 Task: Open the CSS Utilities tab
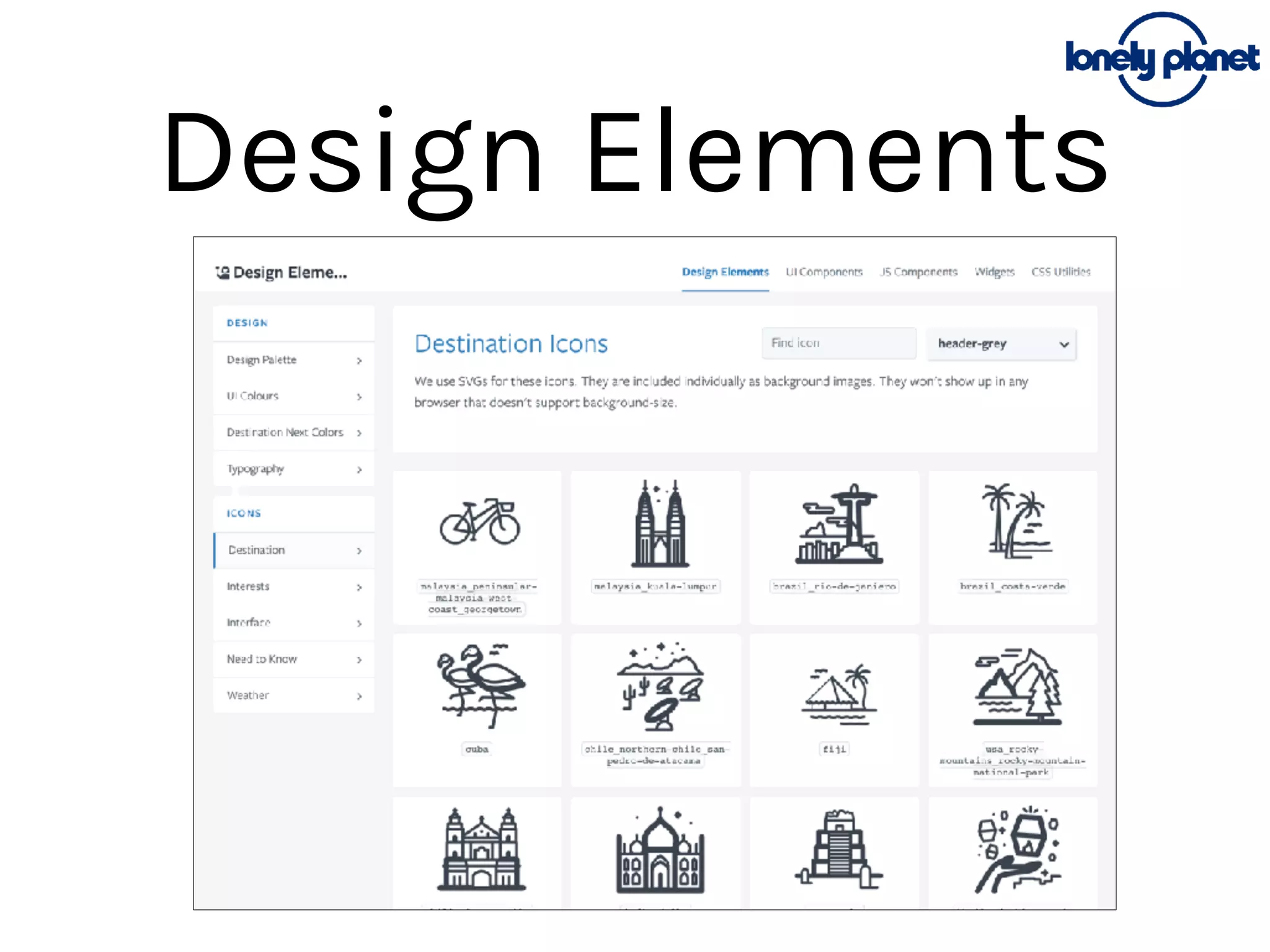pyautogui.click(x=1060, y=272)
